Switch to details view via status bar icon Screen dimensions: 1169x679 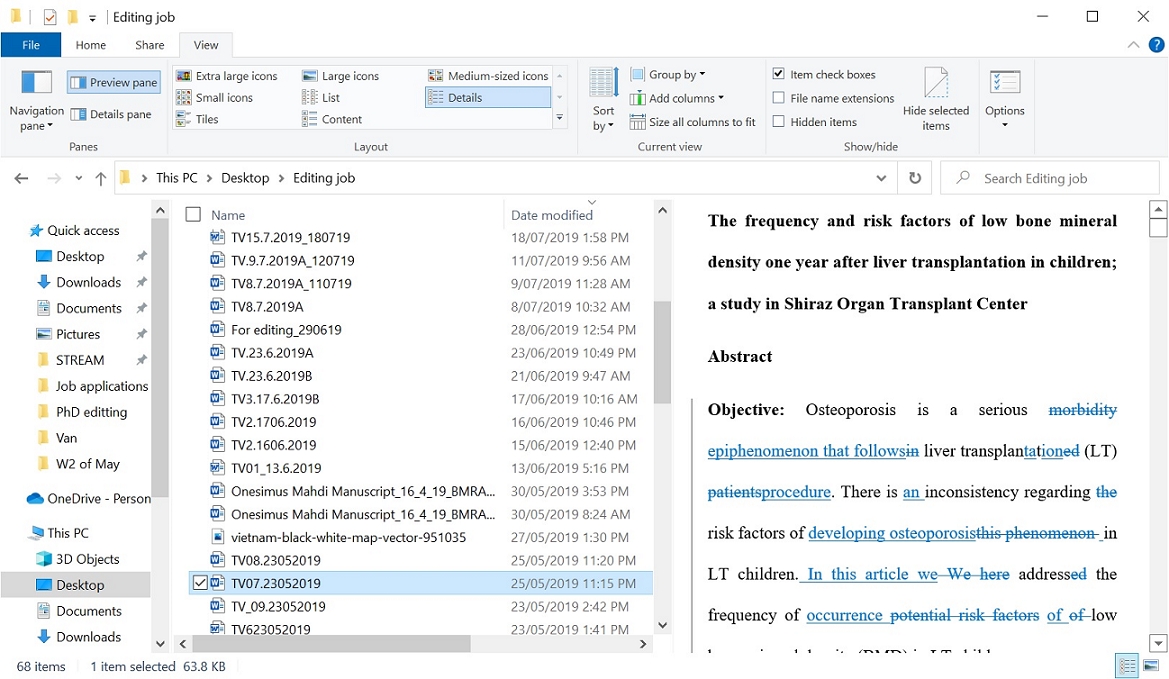[x=1127, y=666]
